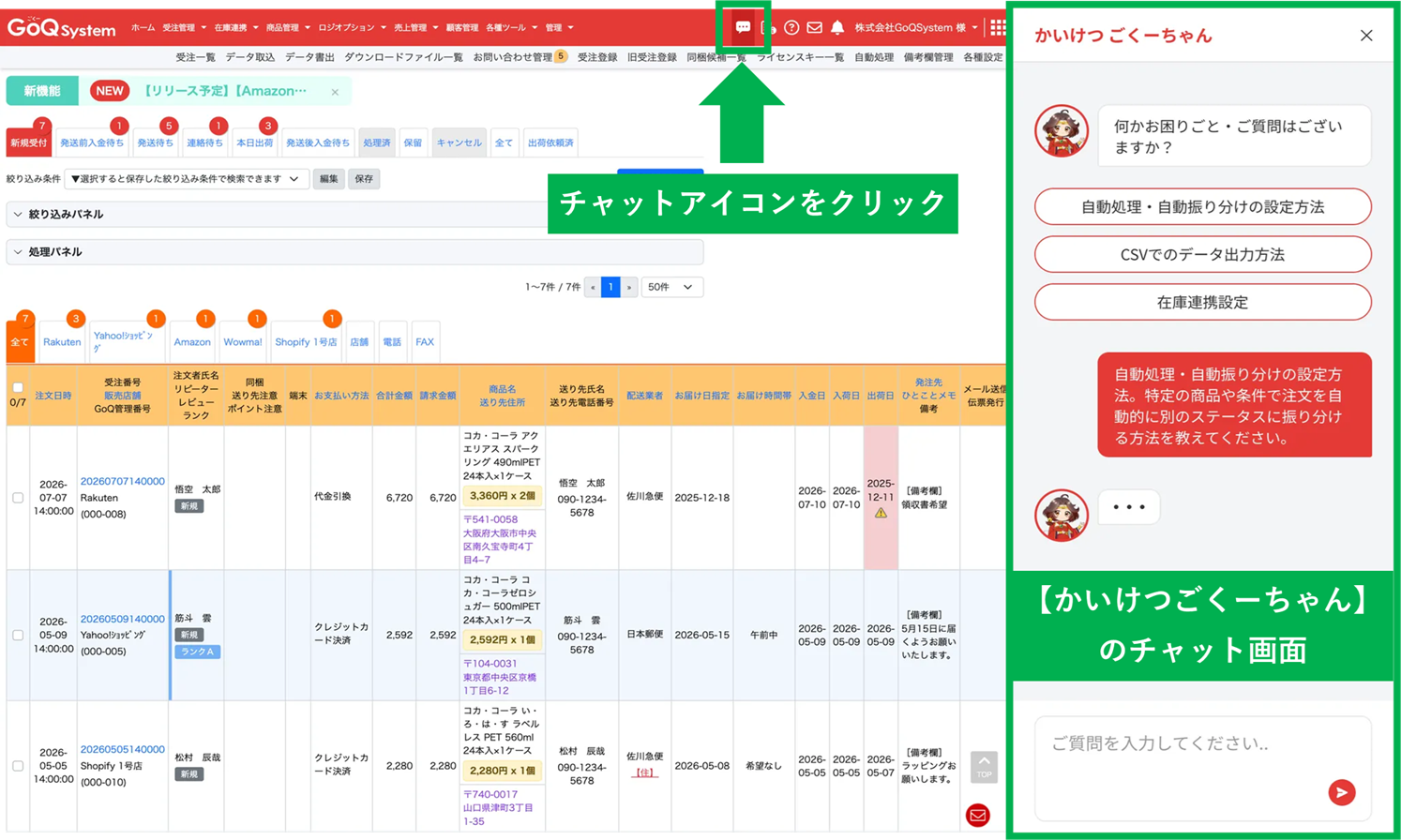Open the help question mark icon
The height and width of the screenshot is (840, 1401).
(x=791, y=27)
